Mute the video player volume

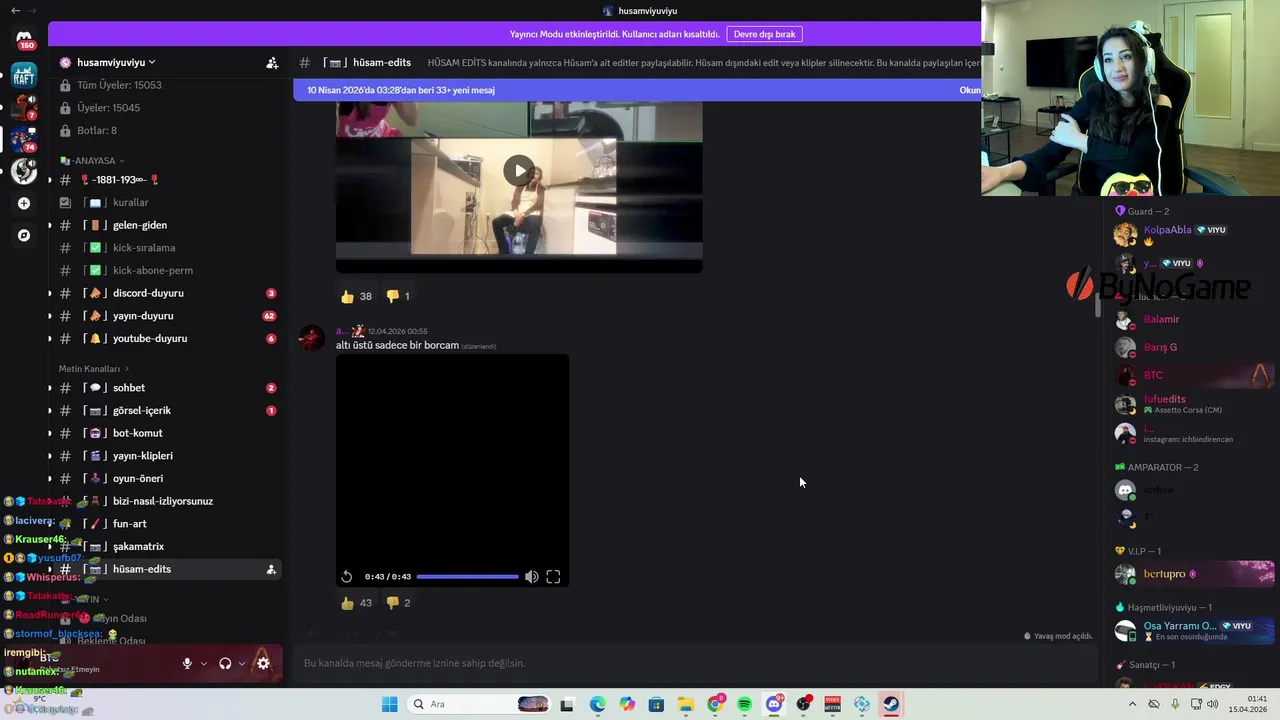click(531, 577)
